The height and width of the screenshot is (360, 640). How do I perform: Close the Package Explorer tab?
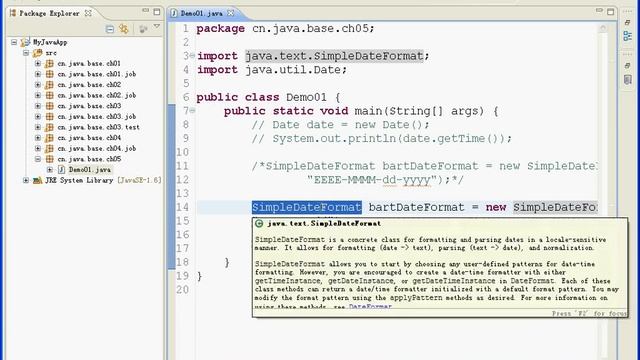point(88,13)
